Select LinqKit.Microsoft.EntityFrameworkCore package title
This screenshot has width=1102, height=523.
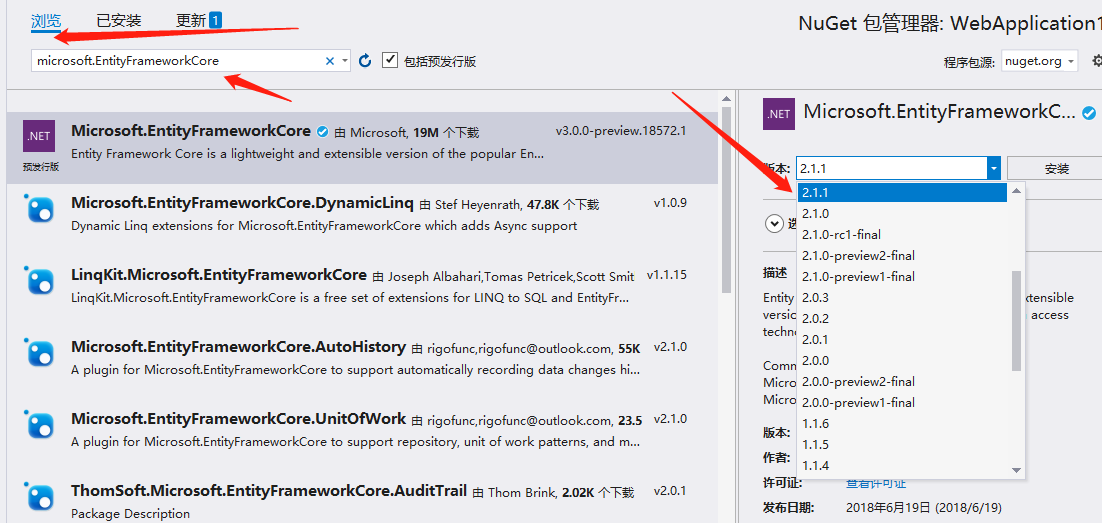219,275
